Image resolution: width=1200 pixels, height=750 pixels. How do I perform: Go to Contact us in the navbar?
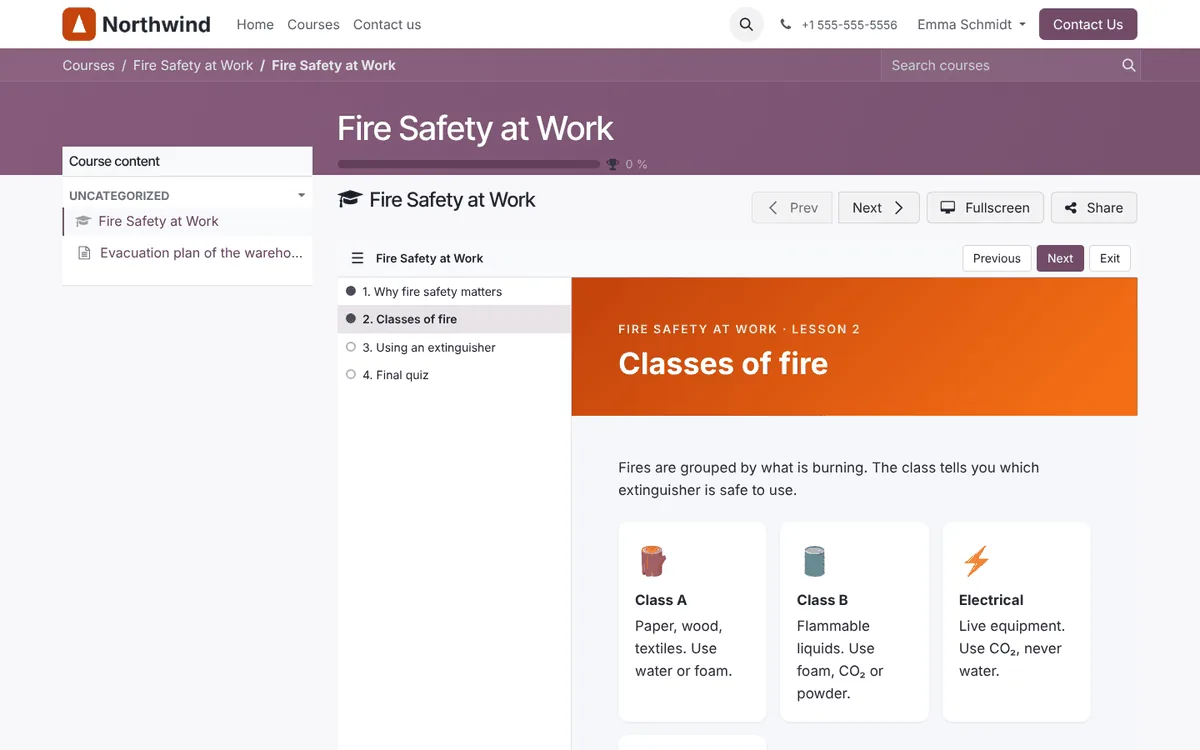pos(387,25)
